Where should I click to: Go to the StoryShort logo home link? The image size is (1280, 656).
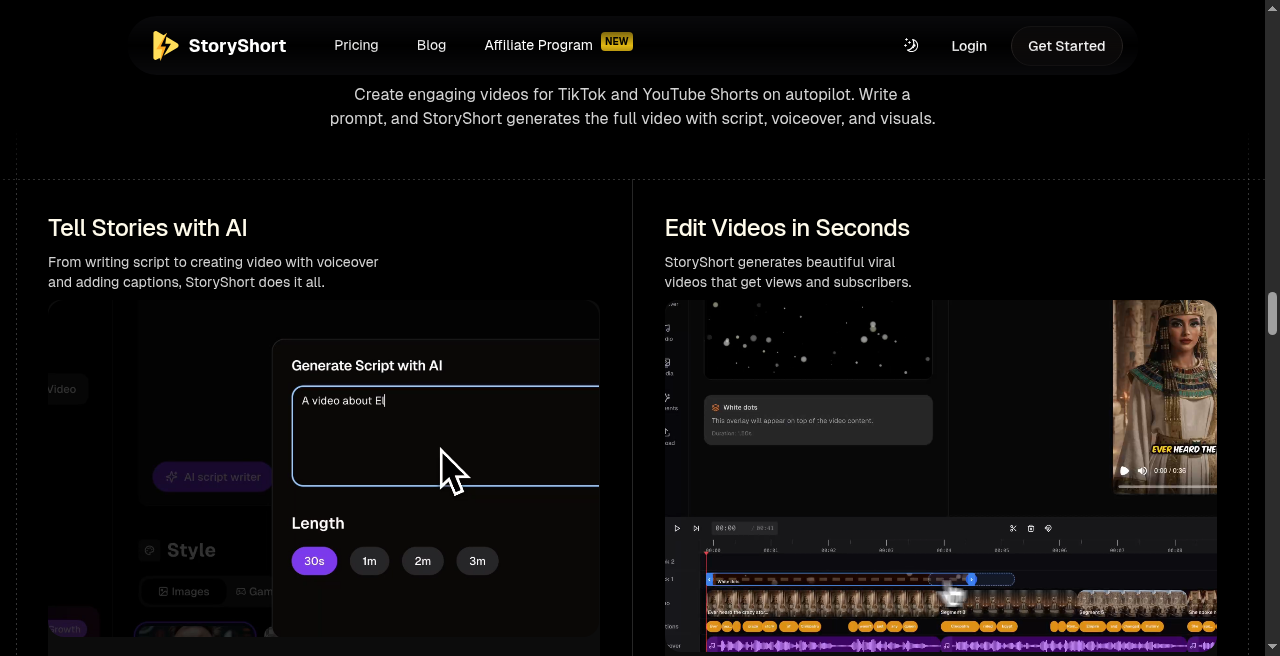(x=219, y=46)
